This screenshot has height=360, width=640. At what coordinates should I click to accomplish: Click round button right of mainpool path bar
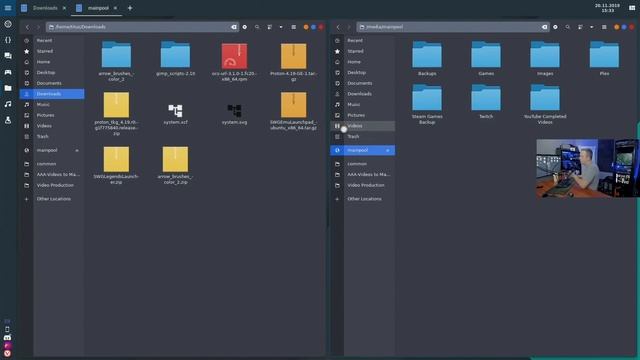[555, 27]
